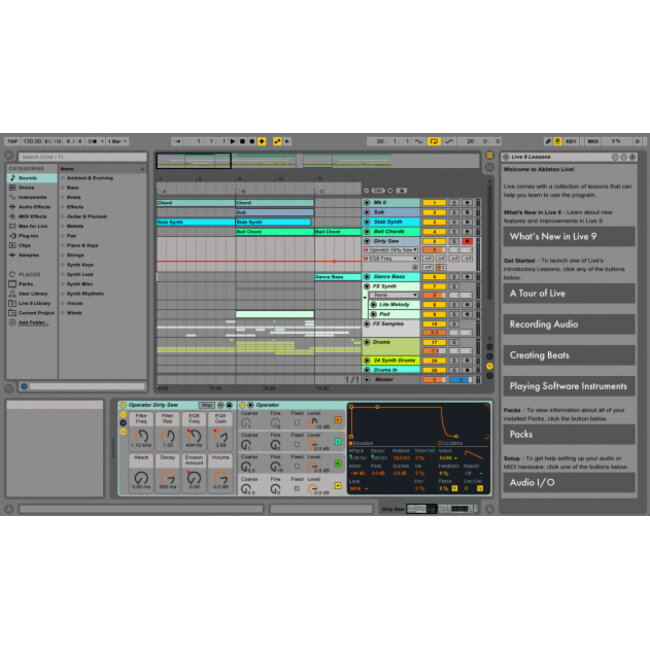650x650 pixels.
Task: Open the EQ8 Freq automation chooser
Action: [x=391, y=259]
